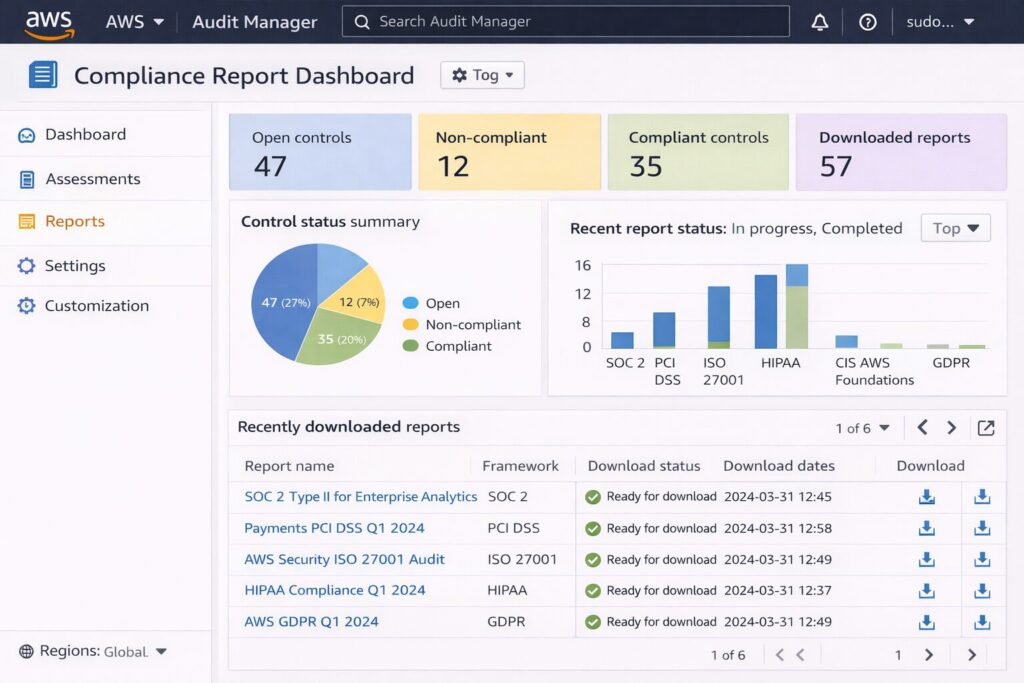1024x683 pixels.
Task: Expand the Top filter dropdown
Action: click(955, 228)
